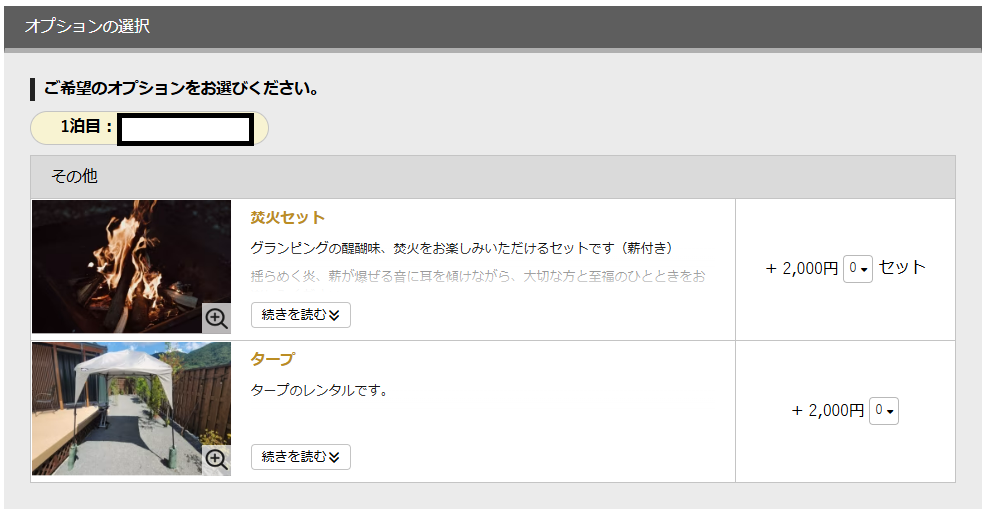Click the + 2,000円 price for タープ
The width and height of the screenshot is (991, 514).
[x=827, y=410]
